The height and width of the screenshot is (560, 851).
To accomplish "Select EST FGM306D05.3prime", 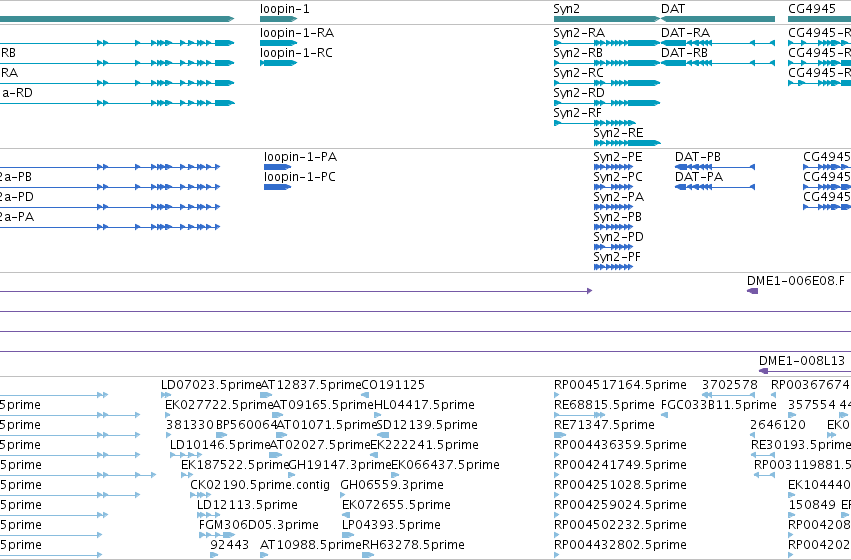I will pos(217,535).
